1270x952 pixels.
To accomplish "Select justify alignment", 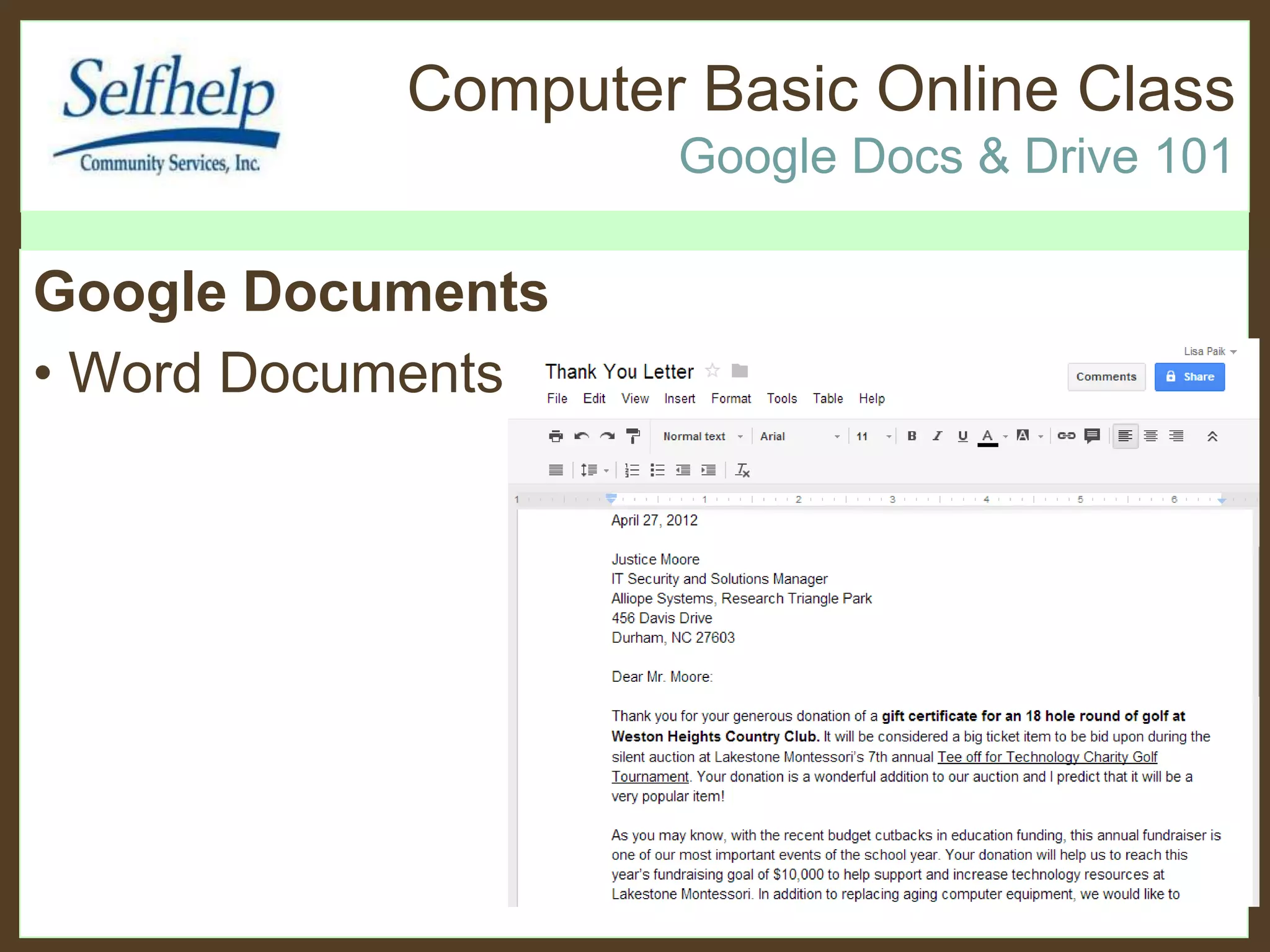I will 556,470.
